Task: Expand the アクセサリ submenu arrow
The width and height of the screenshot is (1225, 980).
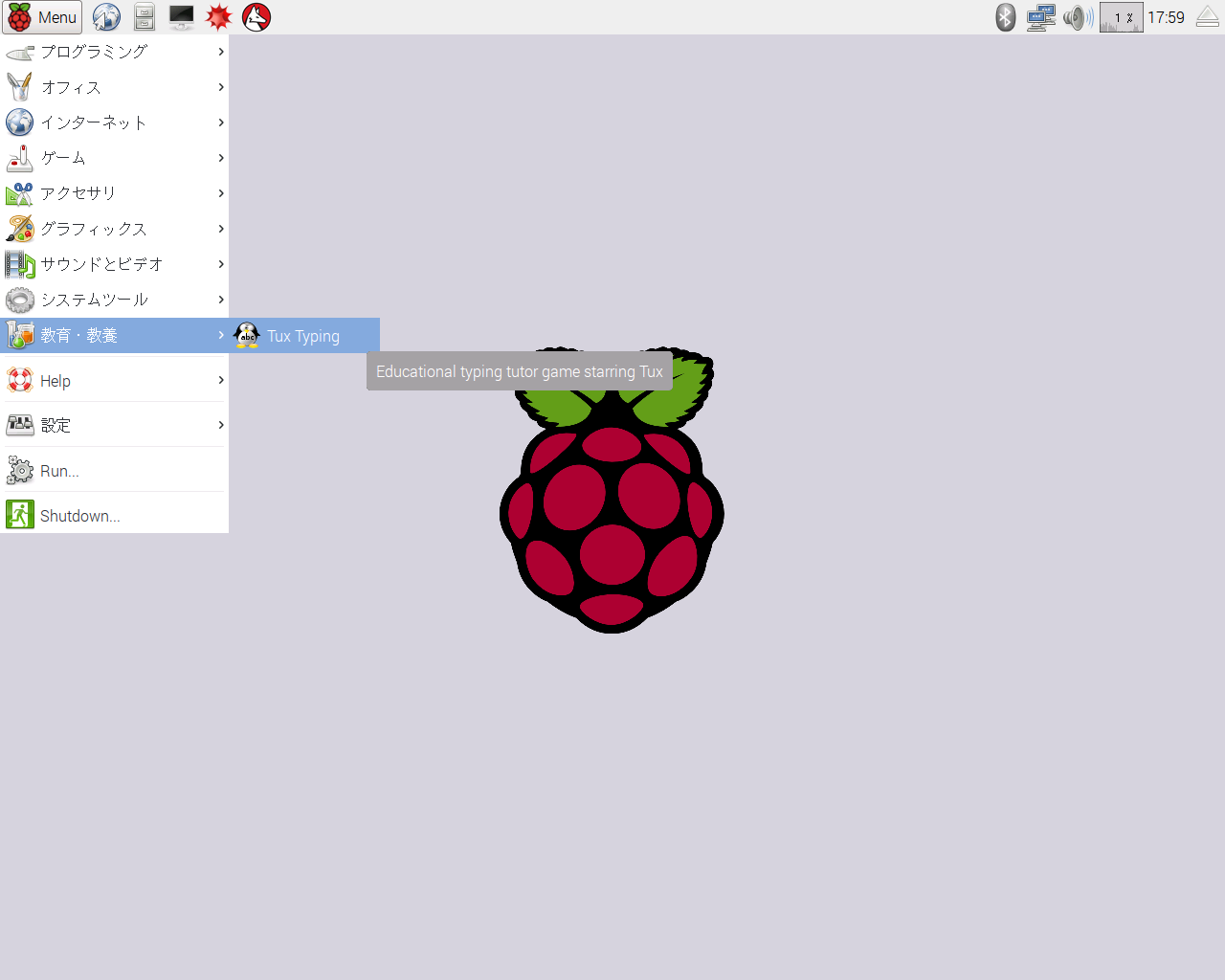Action: pos(221,193)
